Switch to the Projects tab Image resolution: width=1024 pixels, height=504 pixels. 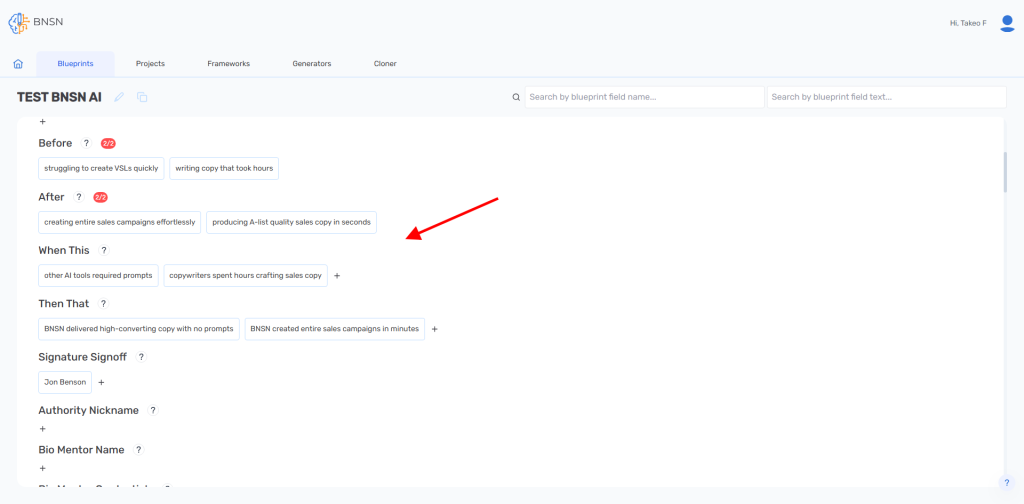click(150, 64)
